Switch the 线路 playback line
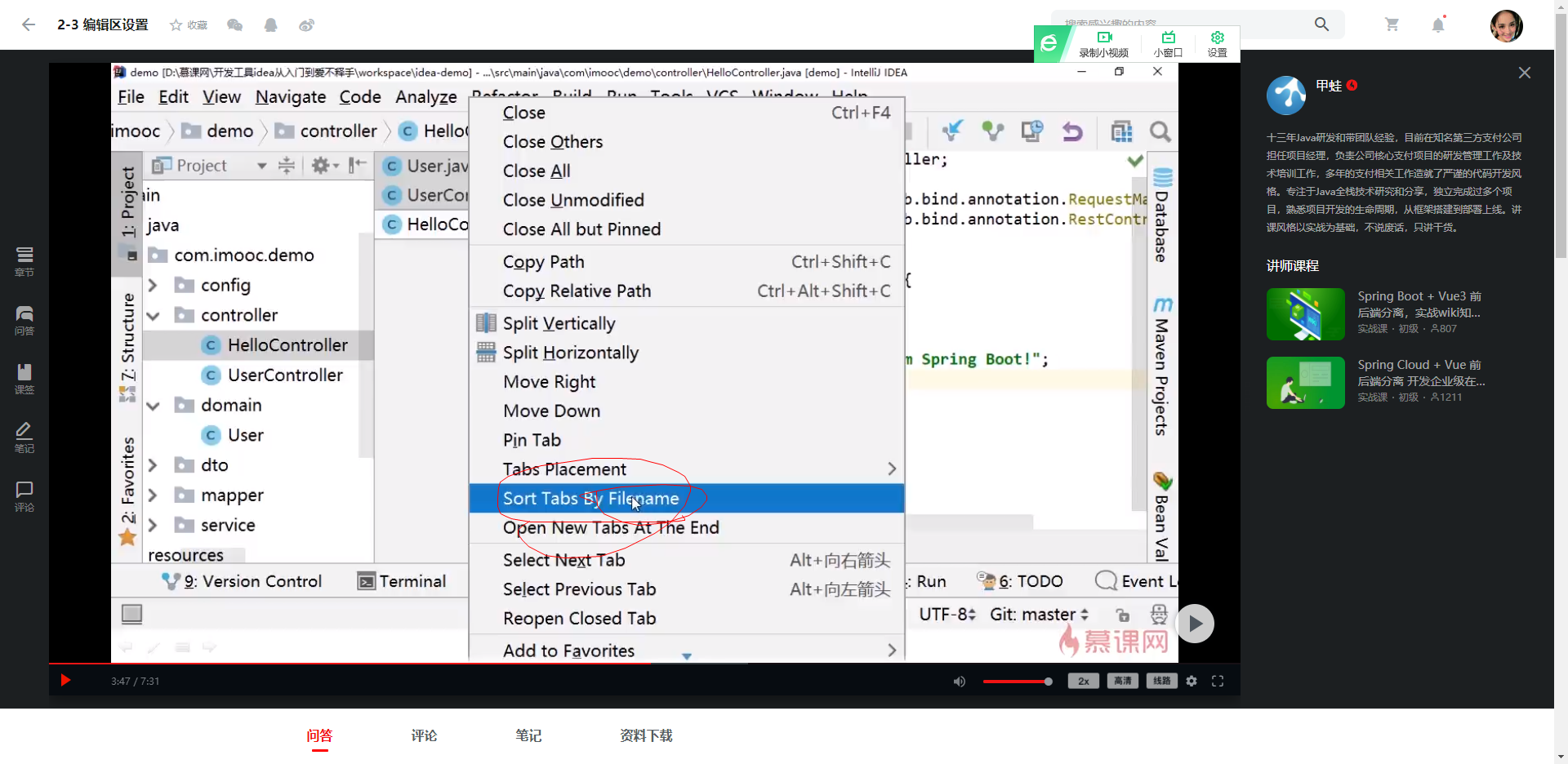This screenshot has height=764, width=1568. coord(1162,681)
